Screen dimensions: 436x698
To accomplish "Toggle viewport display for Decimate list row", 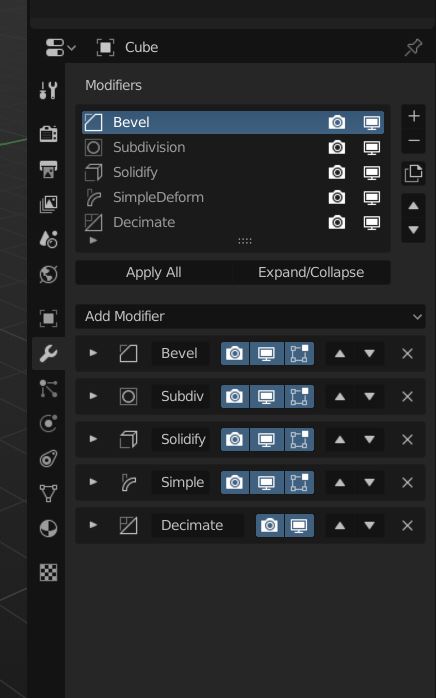I will coord(371,222).
